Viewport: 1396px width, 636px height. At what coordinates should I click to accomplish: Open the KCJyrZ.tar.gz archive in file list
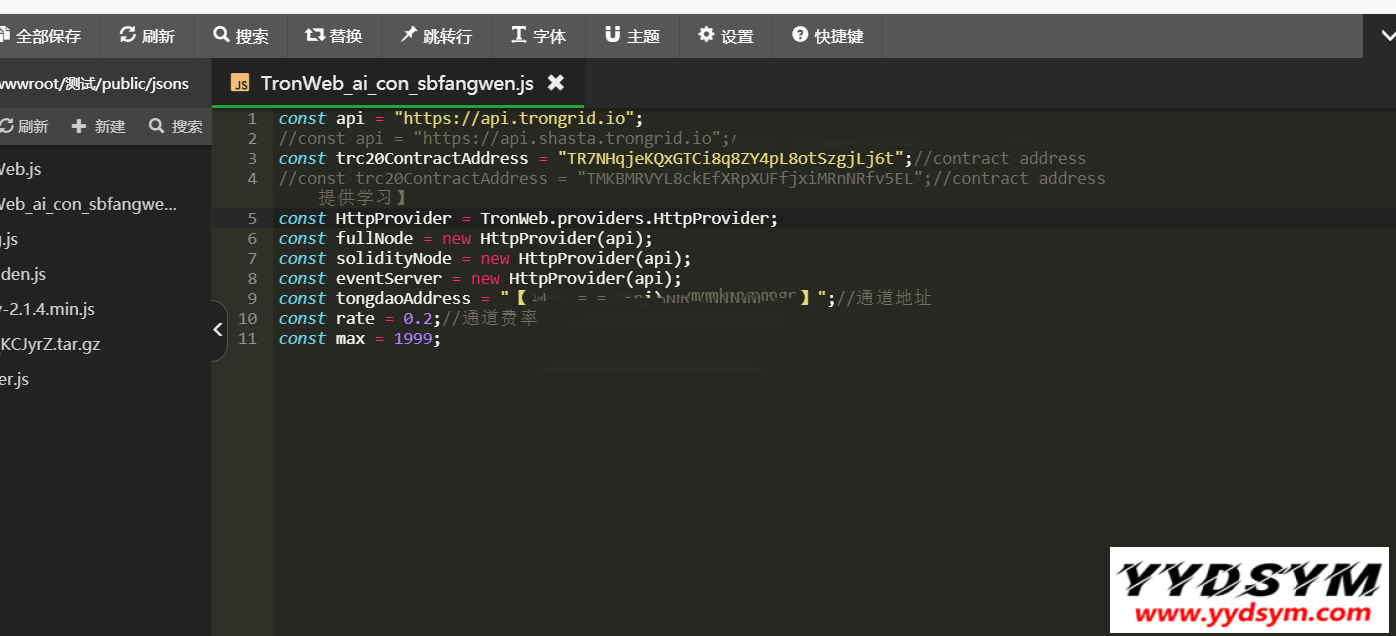point(50,344)
